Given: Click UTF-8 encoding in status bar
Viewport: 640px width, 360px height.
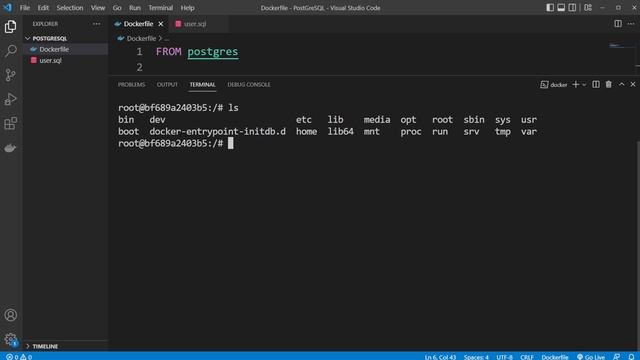Looking at the screenshot, I should click(504, 357).
